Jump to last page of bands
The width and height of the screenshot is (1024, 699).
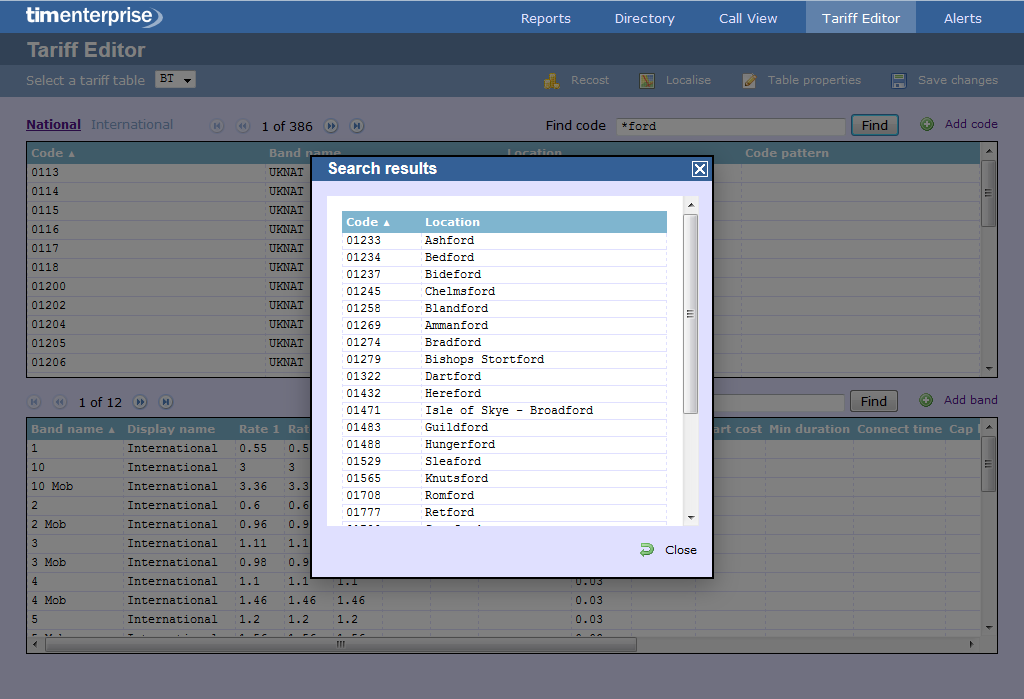(166, 402)
